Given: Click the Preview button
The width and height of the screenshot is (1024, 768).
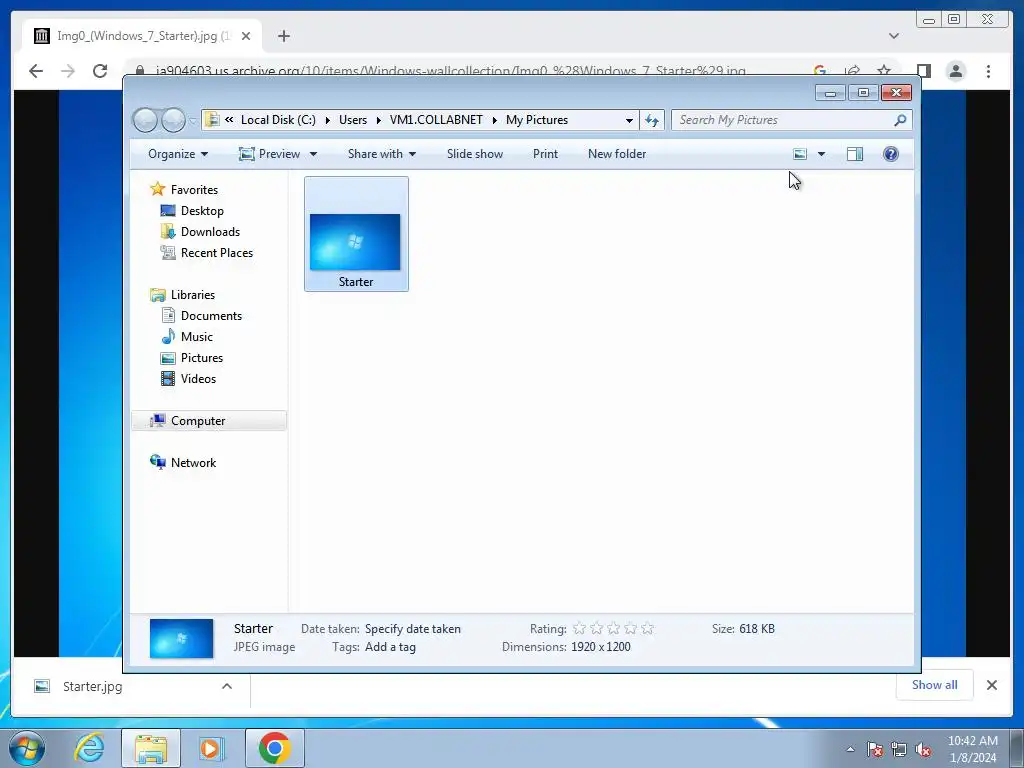Looking at the screenshot, I should pyautogui.click(x=270, y=154).
